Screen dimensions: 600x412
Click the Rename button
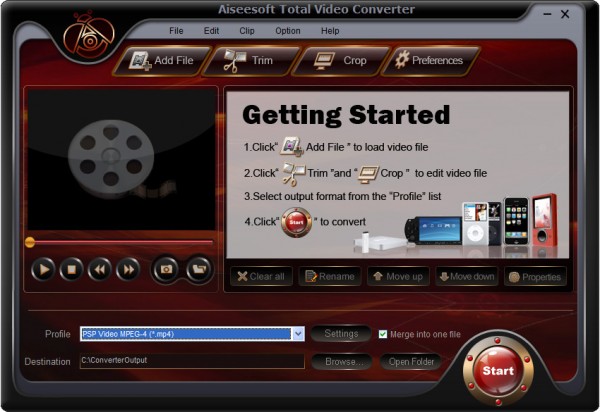pyautogui.click(x=330, y=276)
